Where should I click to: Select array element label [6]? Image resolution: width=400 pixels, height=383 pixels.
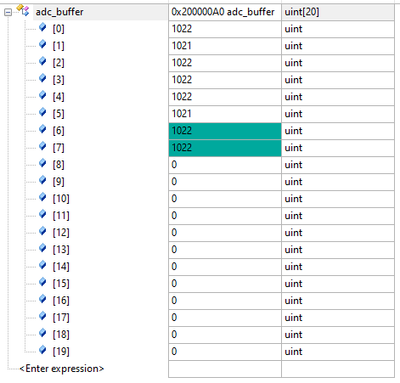tap(58, 131)
